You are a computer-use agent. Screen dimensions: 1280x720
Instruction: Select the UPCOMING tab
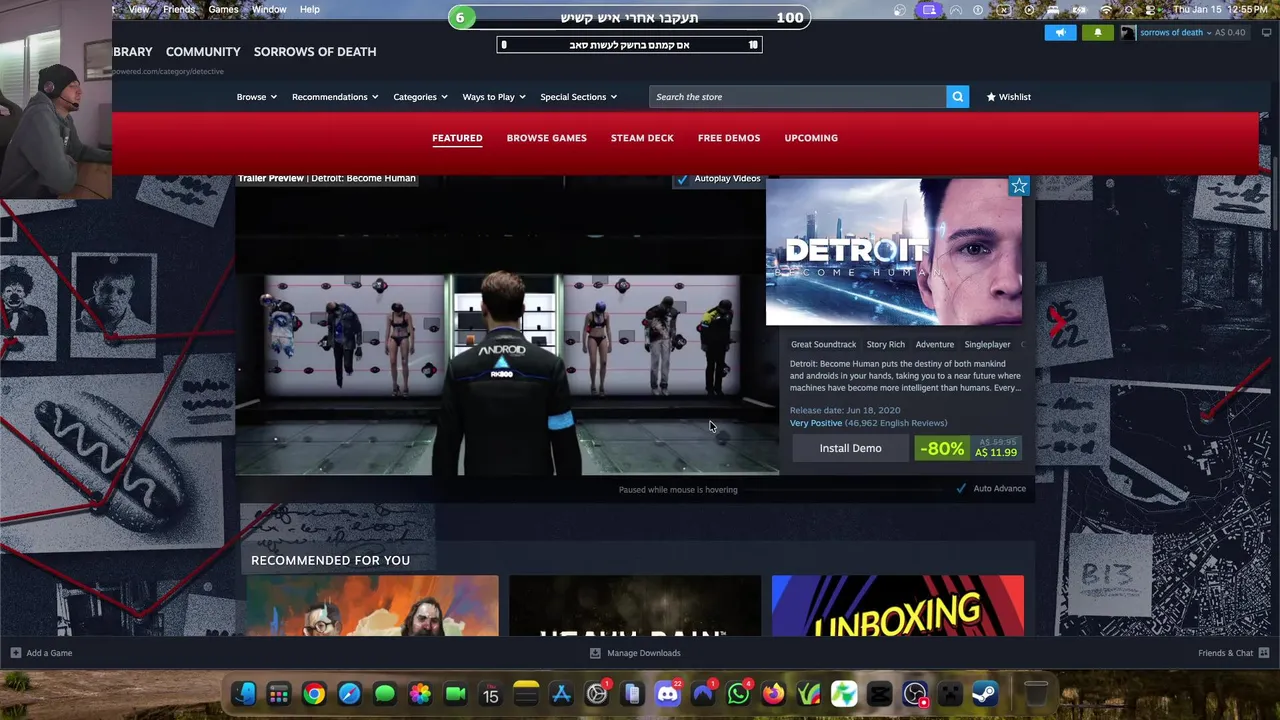click(x=811, y=138)
